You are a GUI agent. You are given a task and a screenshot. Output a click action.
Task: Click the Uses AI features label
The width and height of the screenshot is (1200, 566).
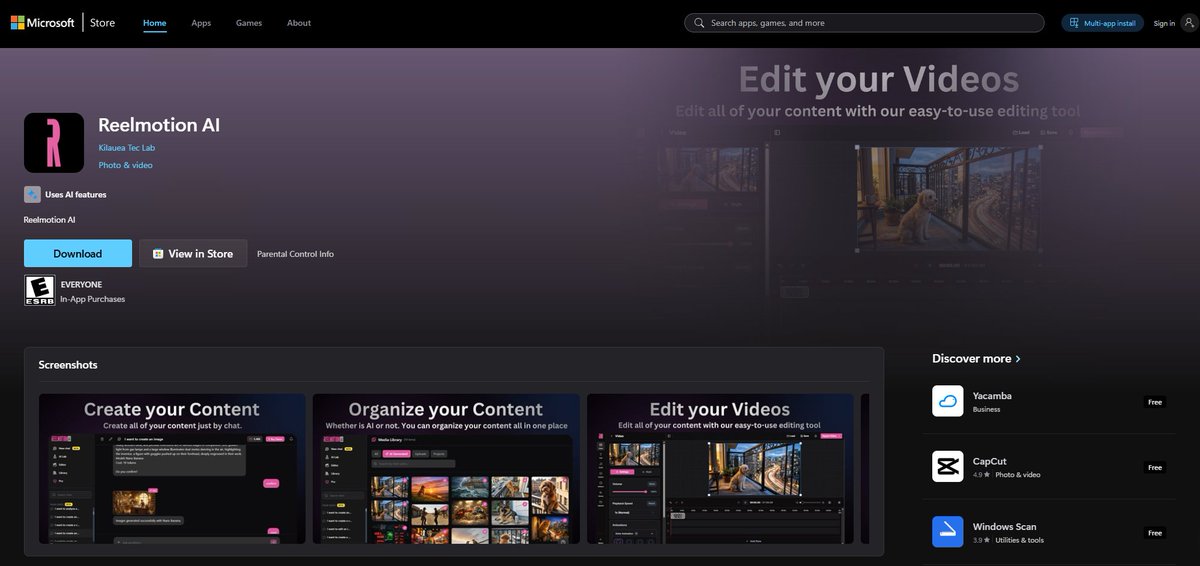click(x=76, y=195)
